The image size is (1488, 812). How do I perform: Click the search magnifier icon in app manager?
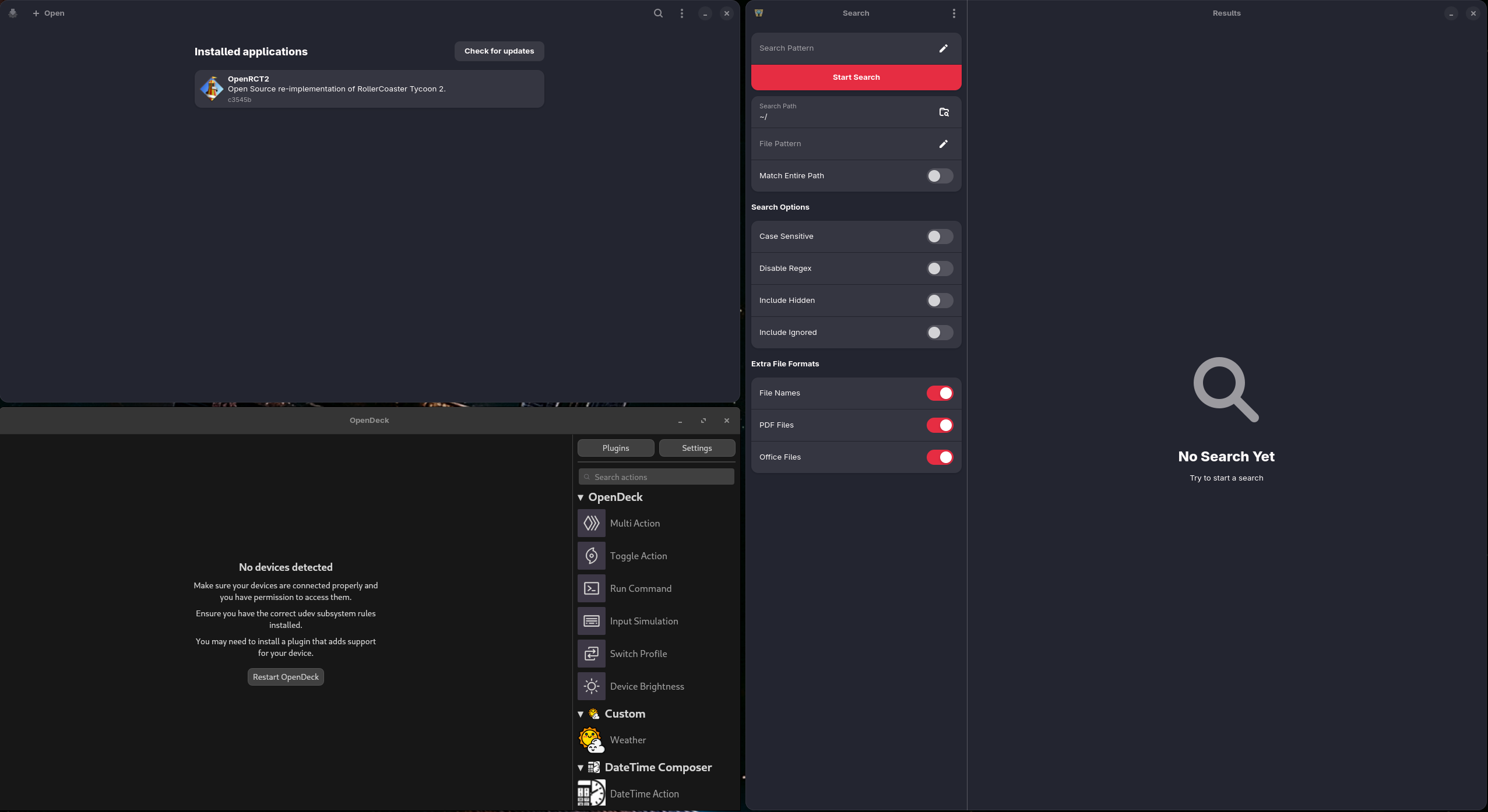658,13
